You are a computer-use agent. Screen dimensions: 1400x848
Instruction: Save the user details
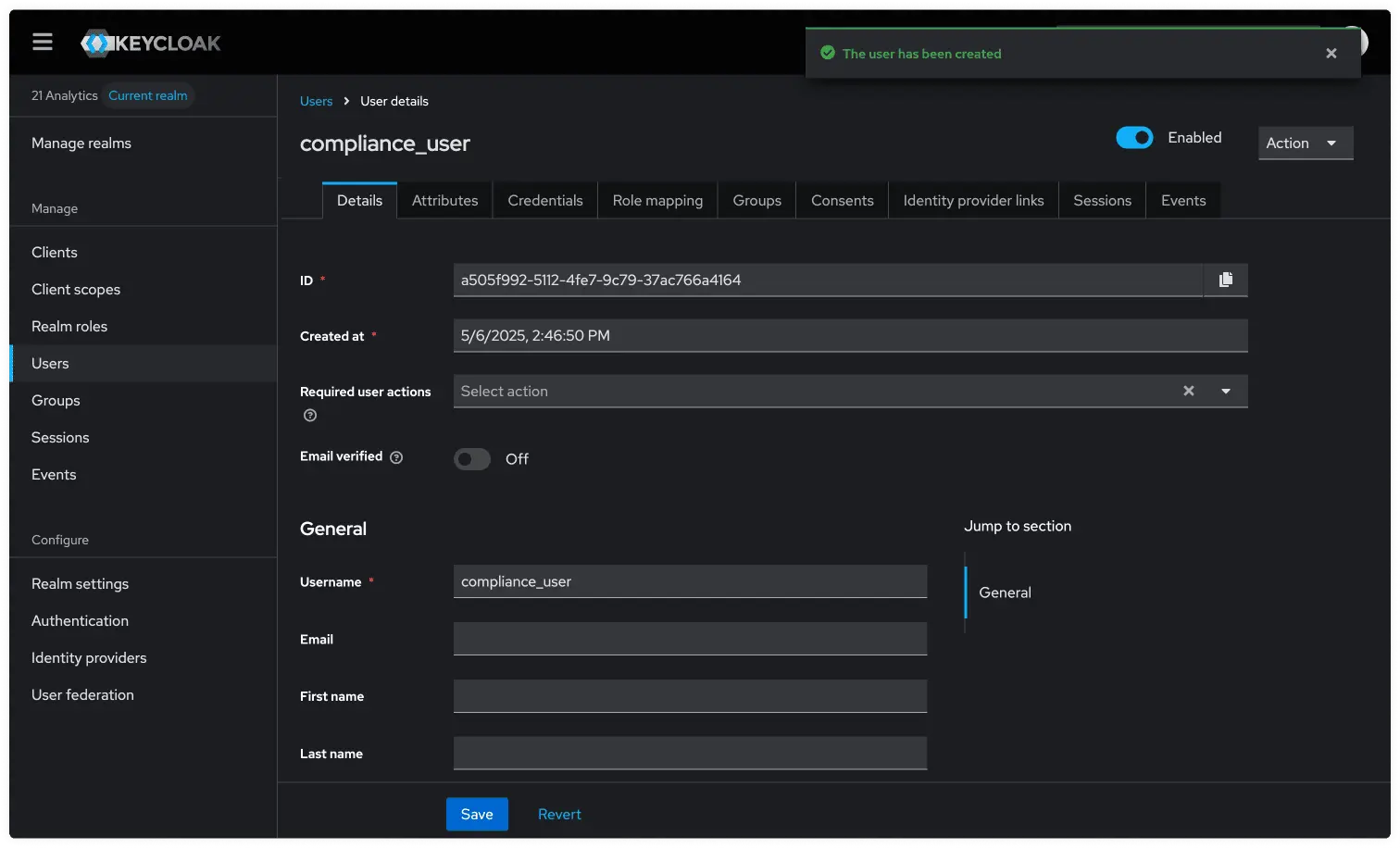476,814
